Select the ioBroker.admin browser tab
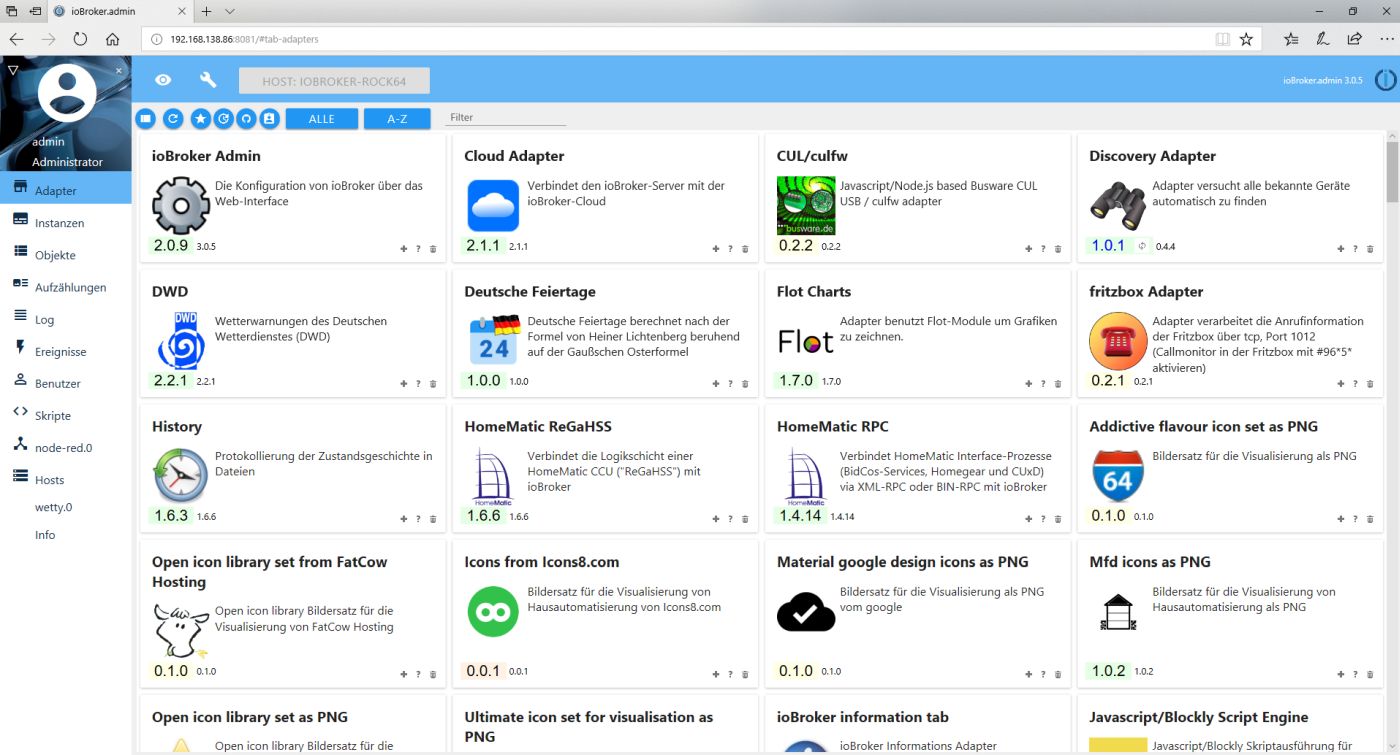This screenshot has width=1400, height=755. 120,11
